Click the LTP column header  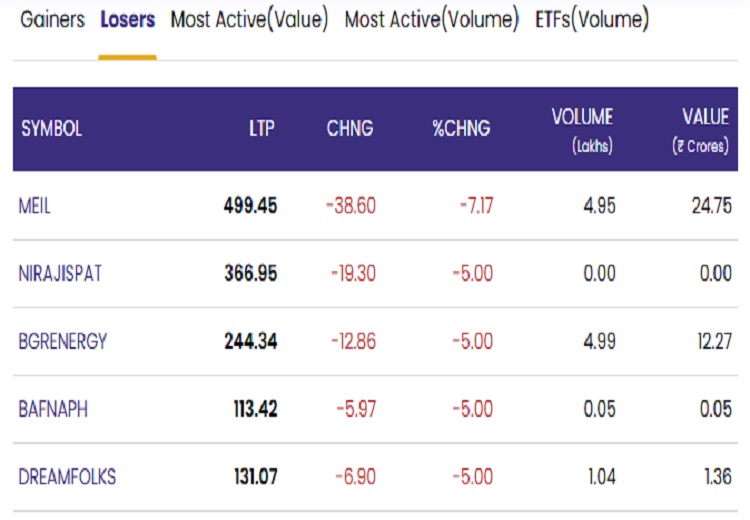[262, 129]
